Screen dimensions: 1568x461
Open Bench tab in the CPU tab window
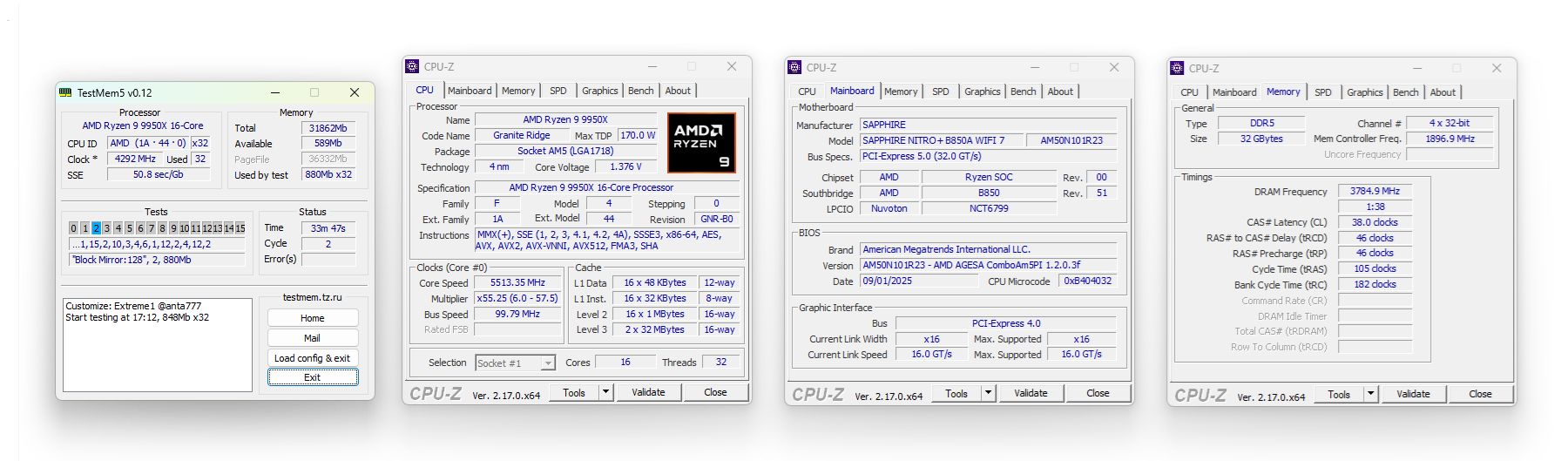click(x=641, y=91)
